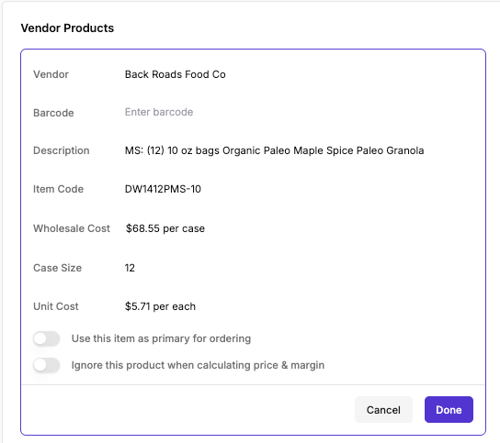Screen dimensions: 500x443
Task: Click the Wholesale Cost label
Action: (72, 228)
